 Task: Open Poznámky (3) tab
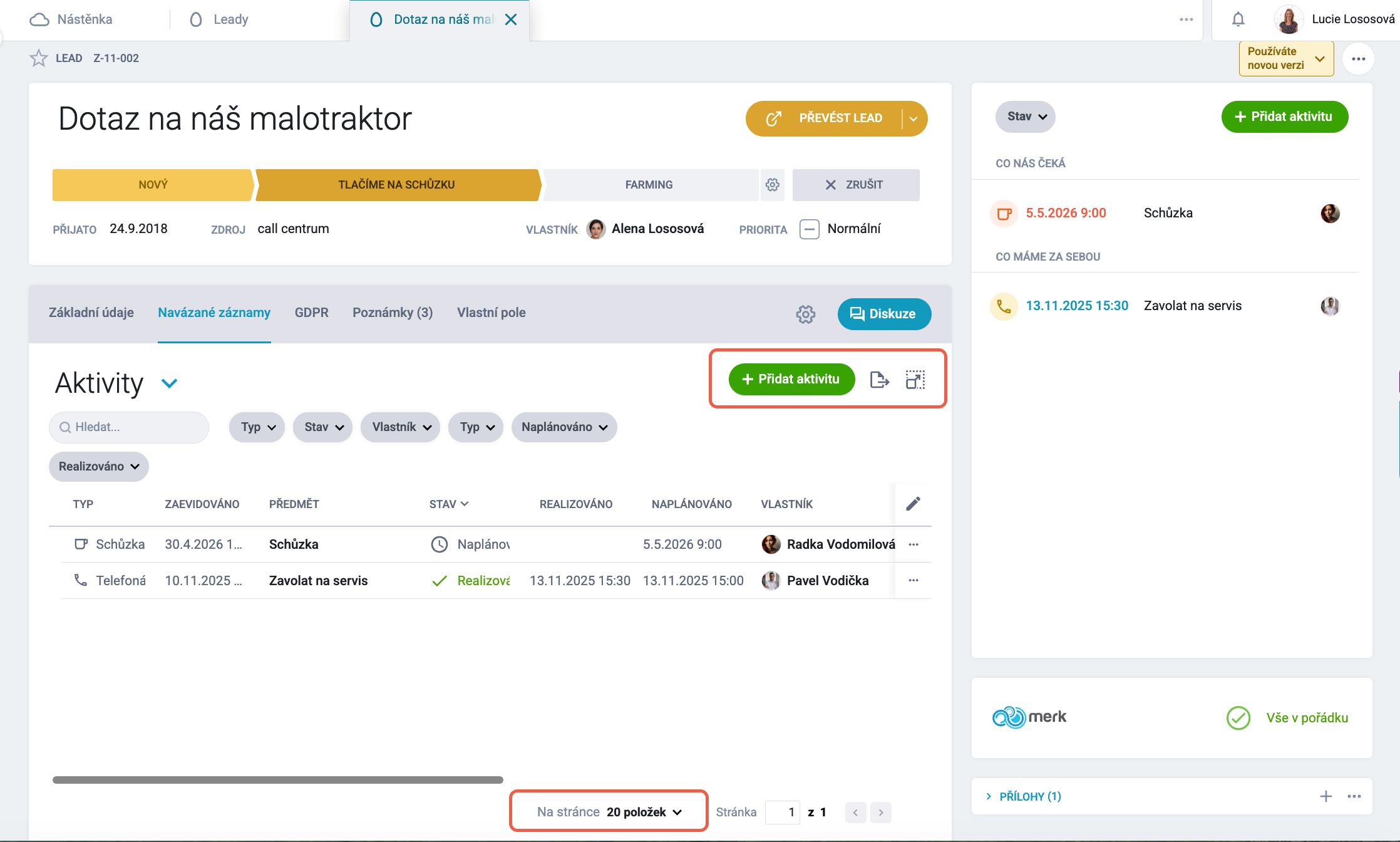tap(393, 313)
